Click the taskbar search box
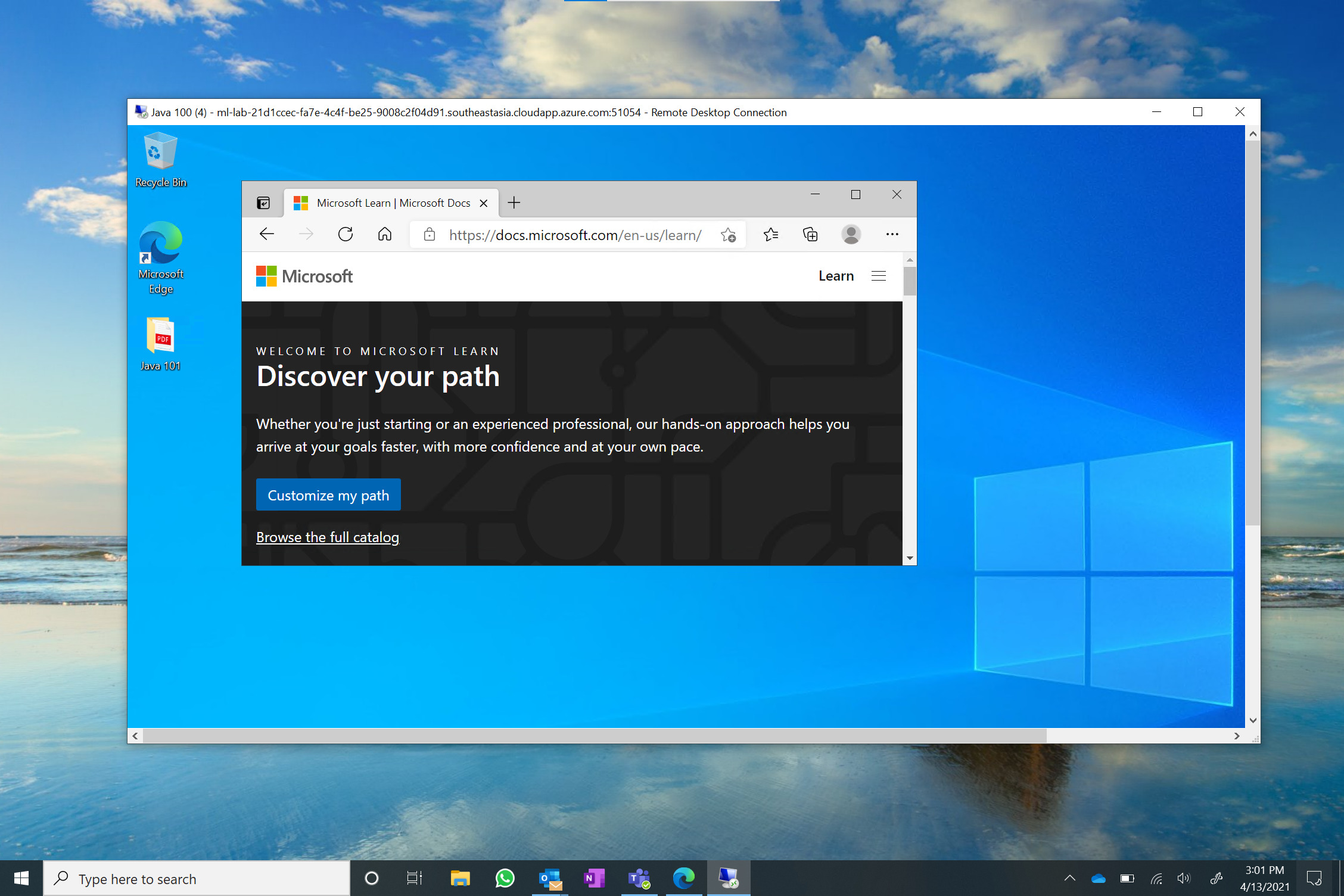 [x=197, y=879]
